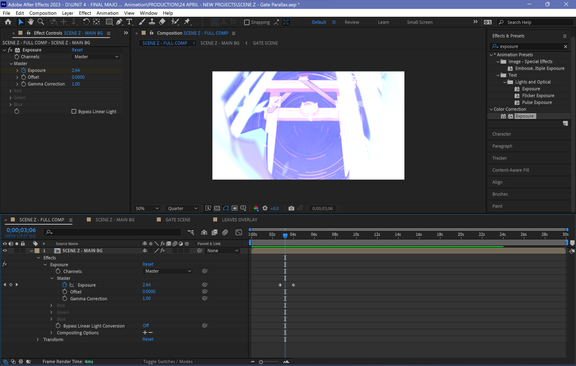This screenshot has height=366, width=576.
Task: Pick the Pen tool
Action: click(119, 22)
